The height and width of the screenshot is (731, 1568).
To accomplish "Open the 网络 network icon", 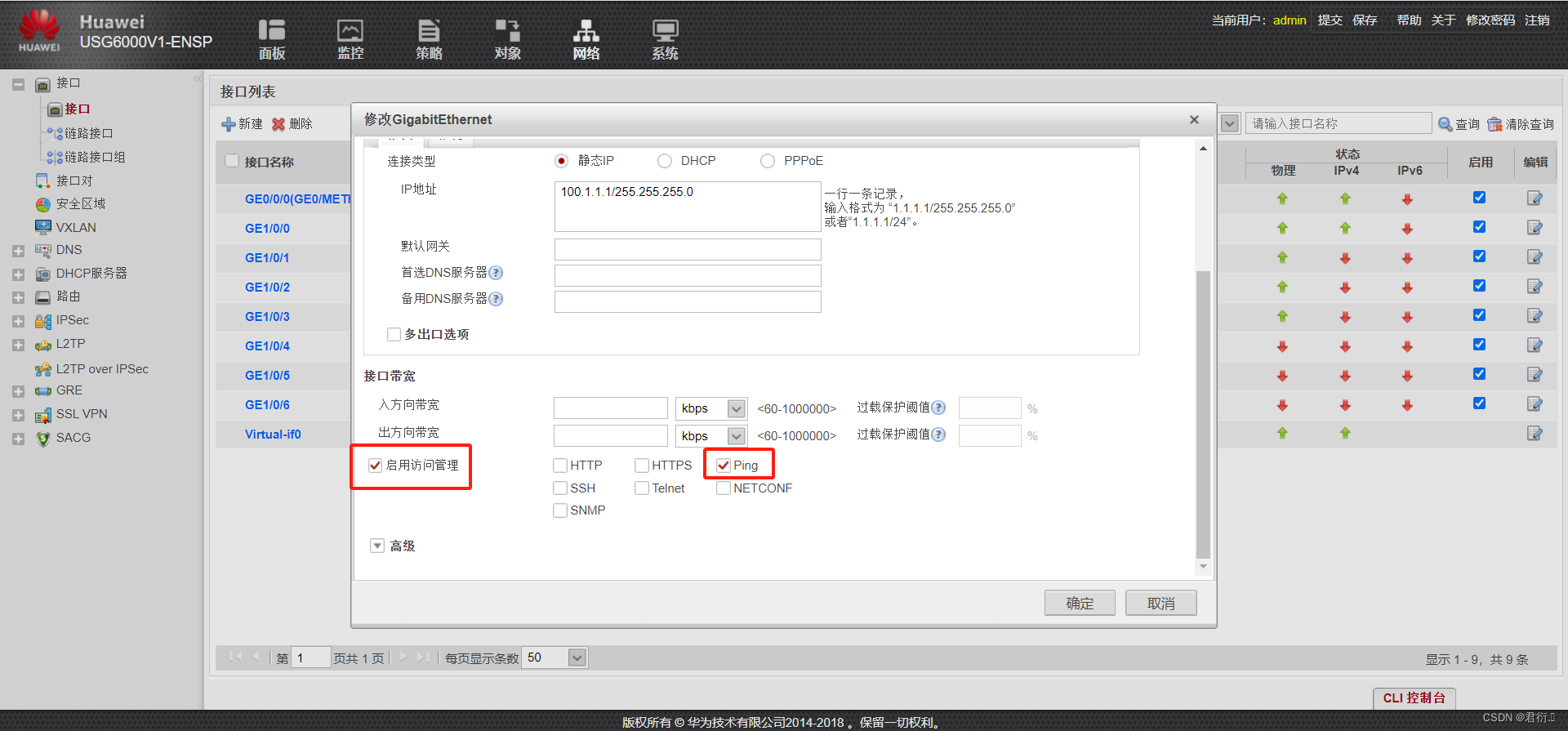I will coord(586,39).
